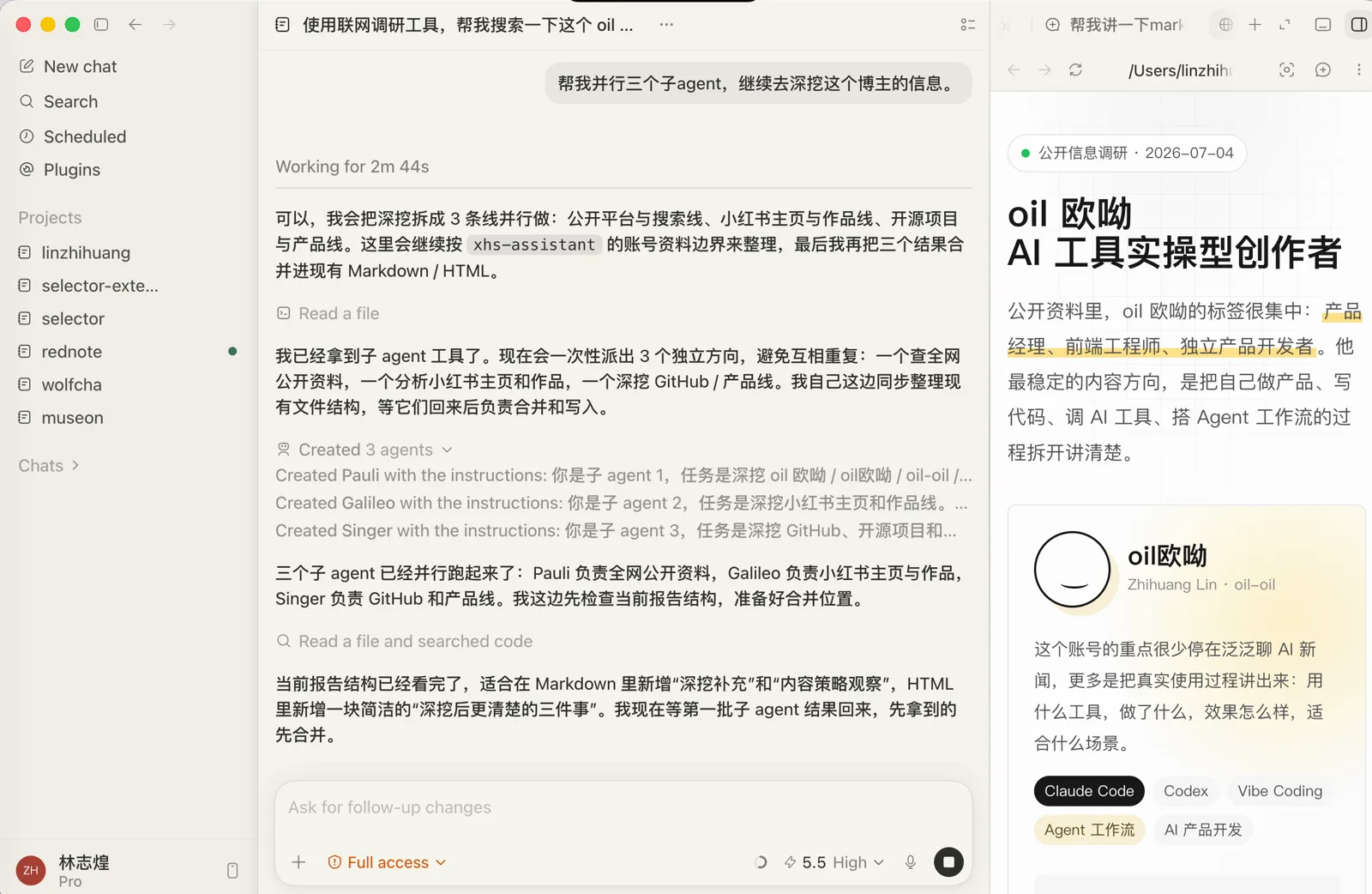The height and width of the screenshot is (894, 1372).
Task: Click the microphone voice input icon
Action: click(x=911, y=862)
